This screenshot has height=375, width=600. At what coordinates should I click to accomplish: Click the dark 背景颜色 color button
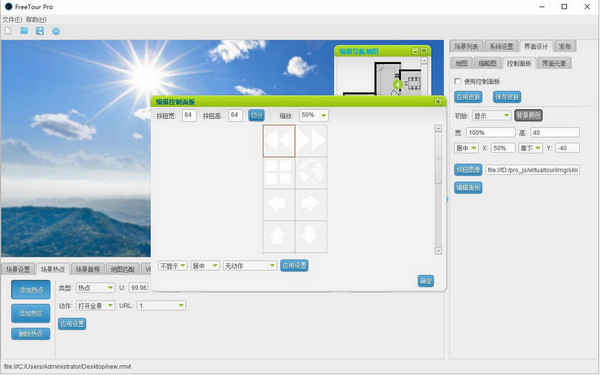(528, 116)
